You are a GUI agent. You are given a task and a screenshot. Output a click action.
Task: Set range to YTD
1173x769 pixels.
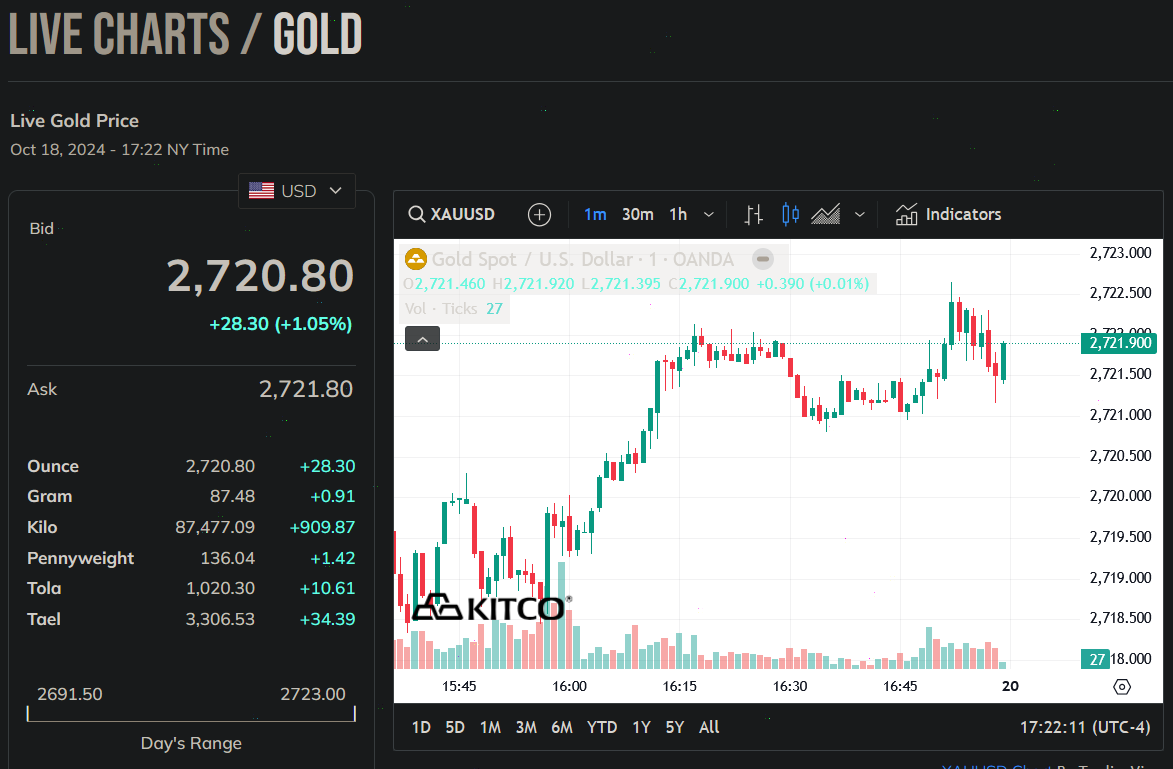601,727
